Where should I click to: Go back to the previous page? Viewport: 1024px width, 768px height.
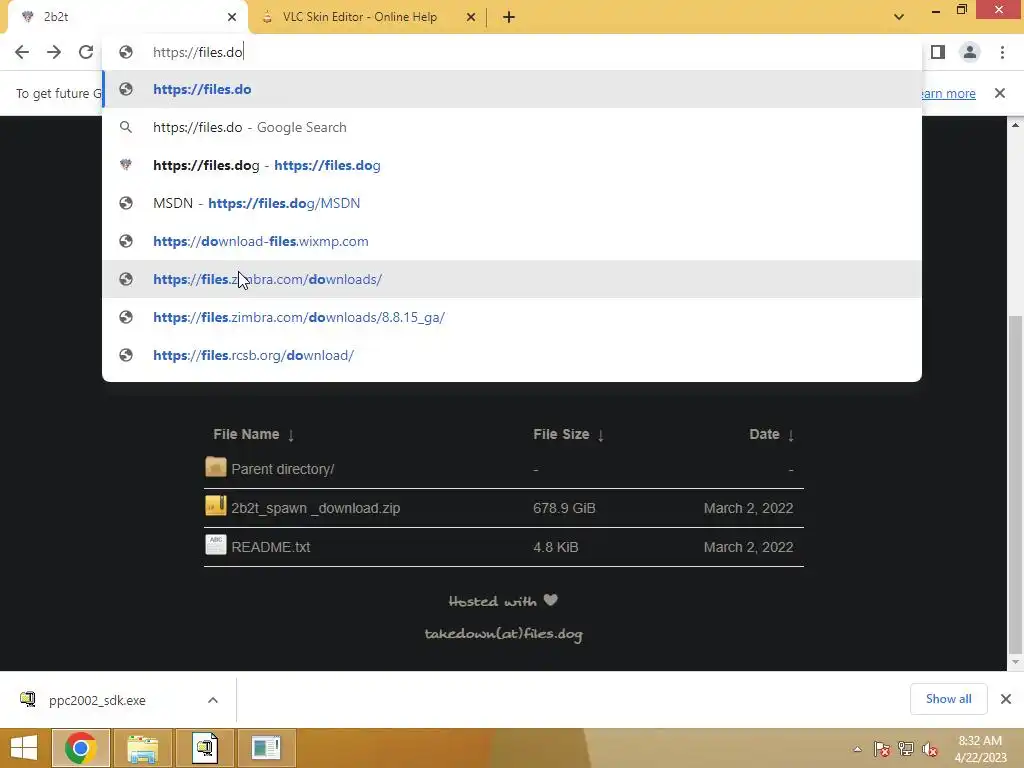(x=22, y=52)
